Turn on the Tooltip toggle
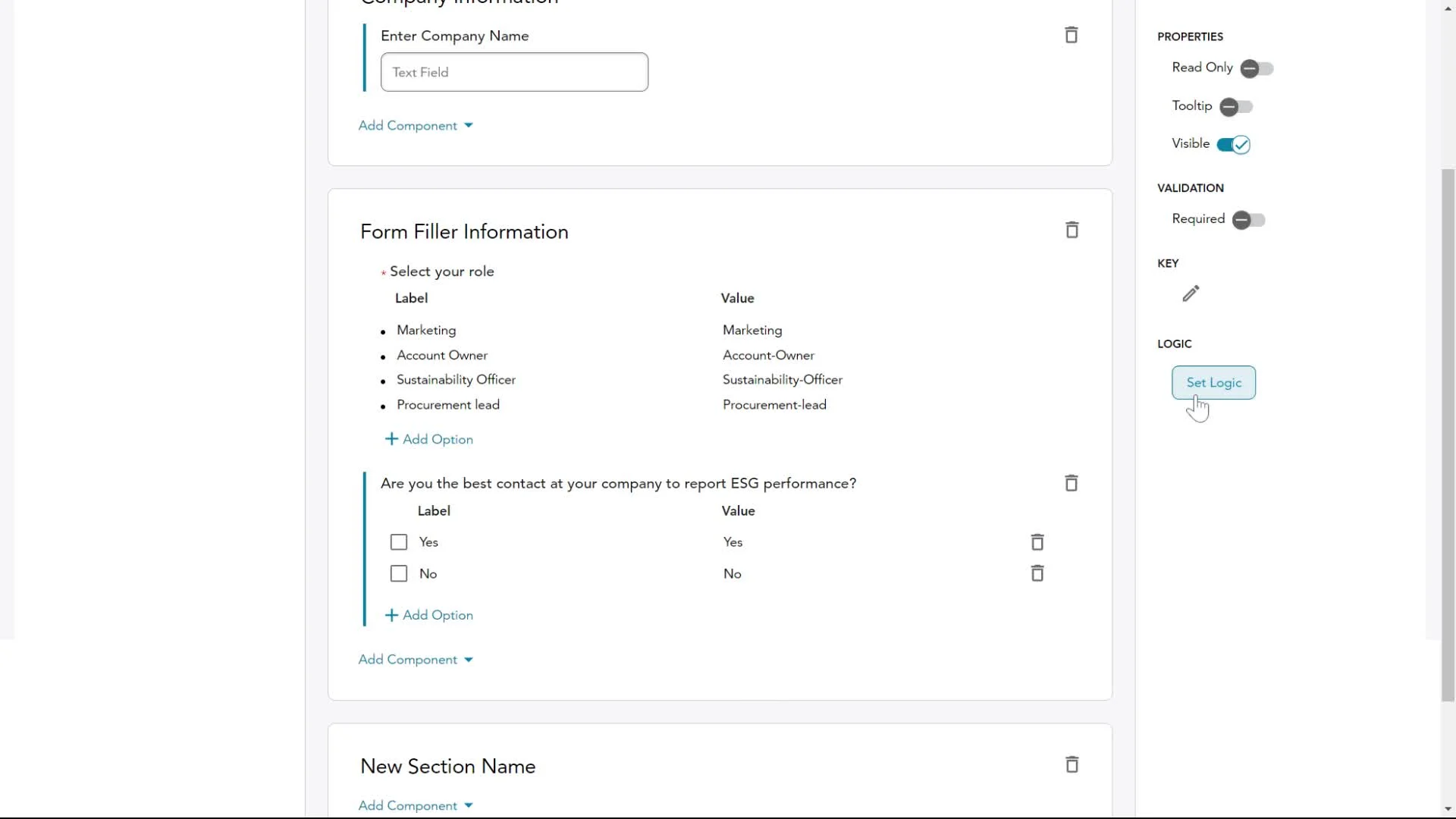1456x819 pixels. point(1236,107)
